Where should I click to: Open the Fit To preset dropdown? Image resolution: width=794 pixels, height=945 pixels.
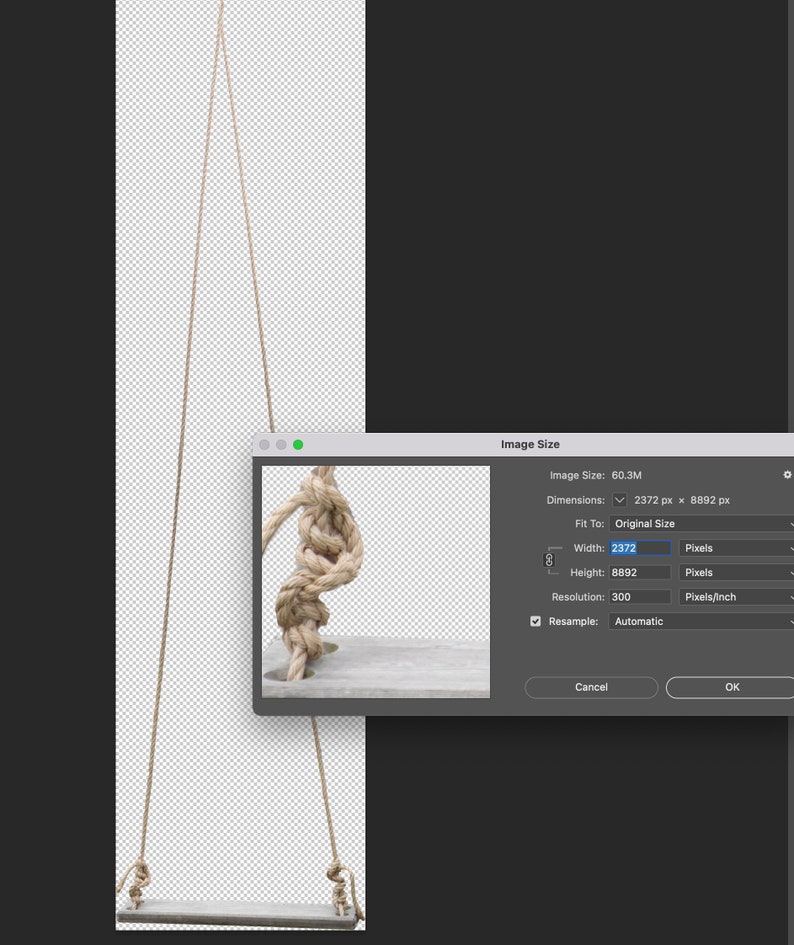(x=701, y=524)
